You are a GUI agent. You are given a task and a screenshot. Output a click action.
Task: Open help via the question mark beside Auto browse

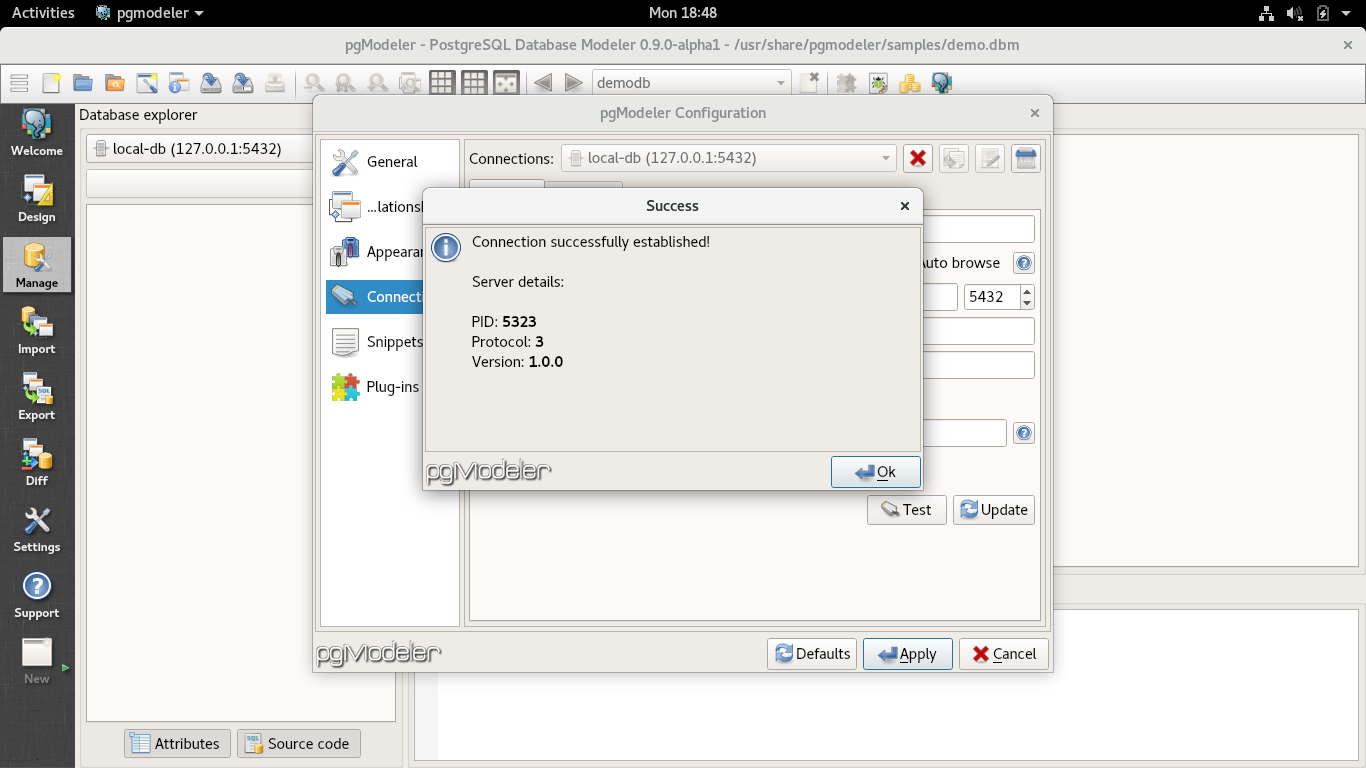pyautogui.click(x=1023, y=263)
